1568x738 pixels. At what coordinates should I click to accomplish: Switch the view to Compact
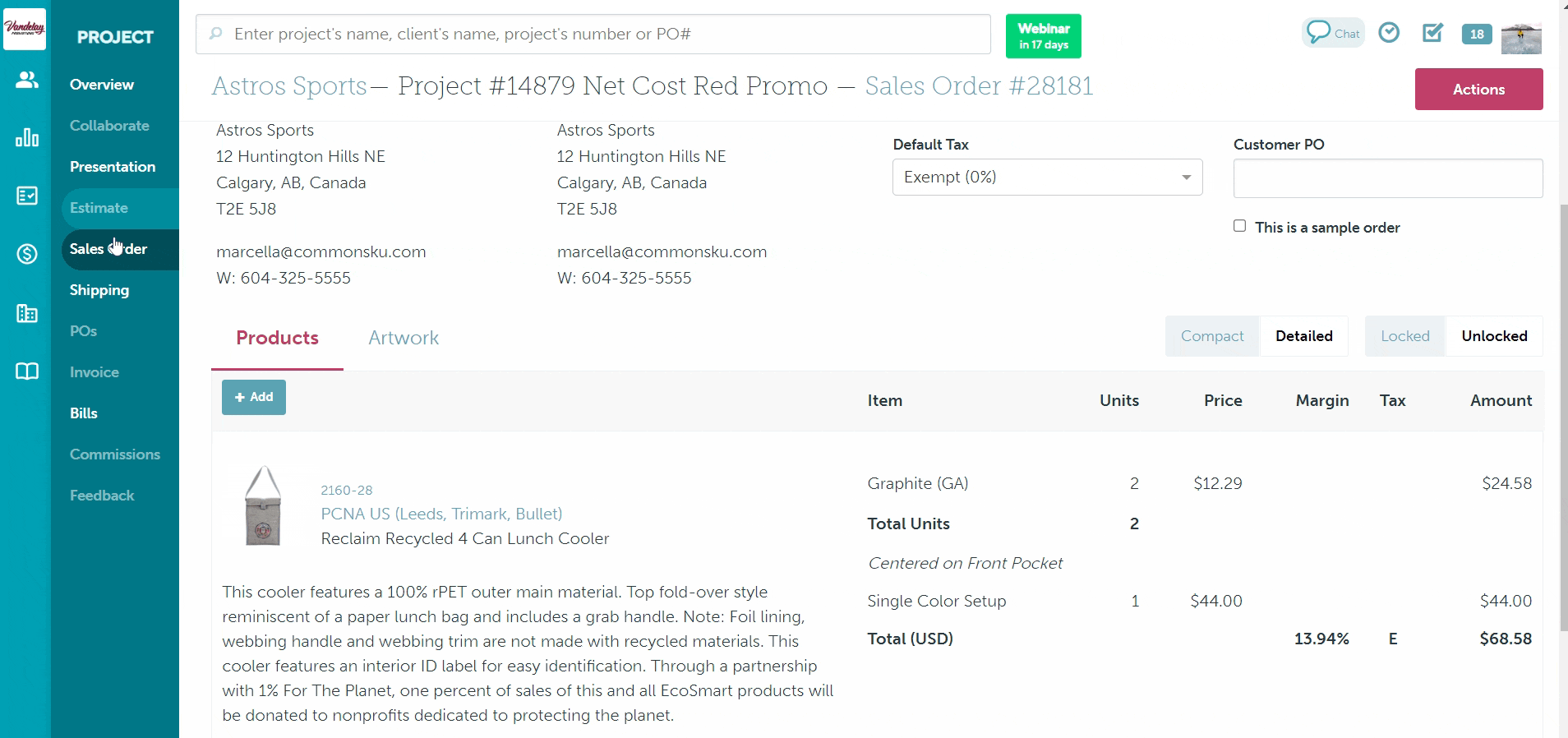tap(1211, 336)
